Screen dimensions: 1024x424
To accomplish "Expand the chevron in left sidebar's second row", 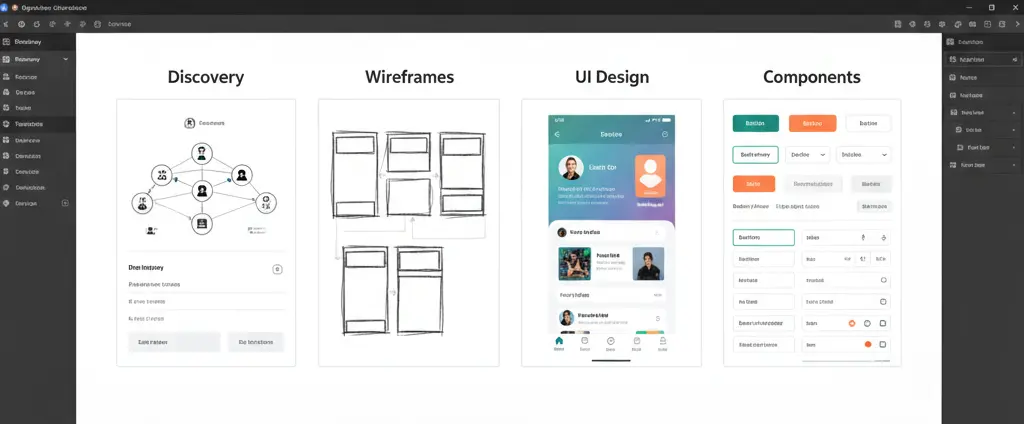I will pos(66,59).
